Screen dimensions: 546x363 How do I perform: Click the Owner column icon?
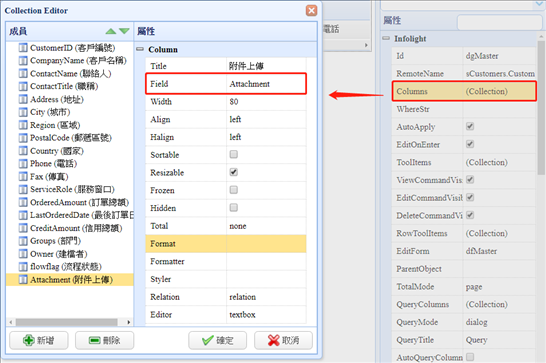23,254
